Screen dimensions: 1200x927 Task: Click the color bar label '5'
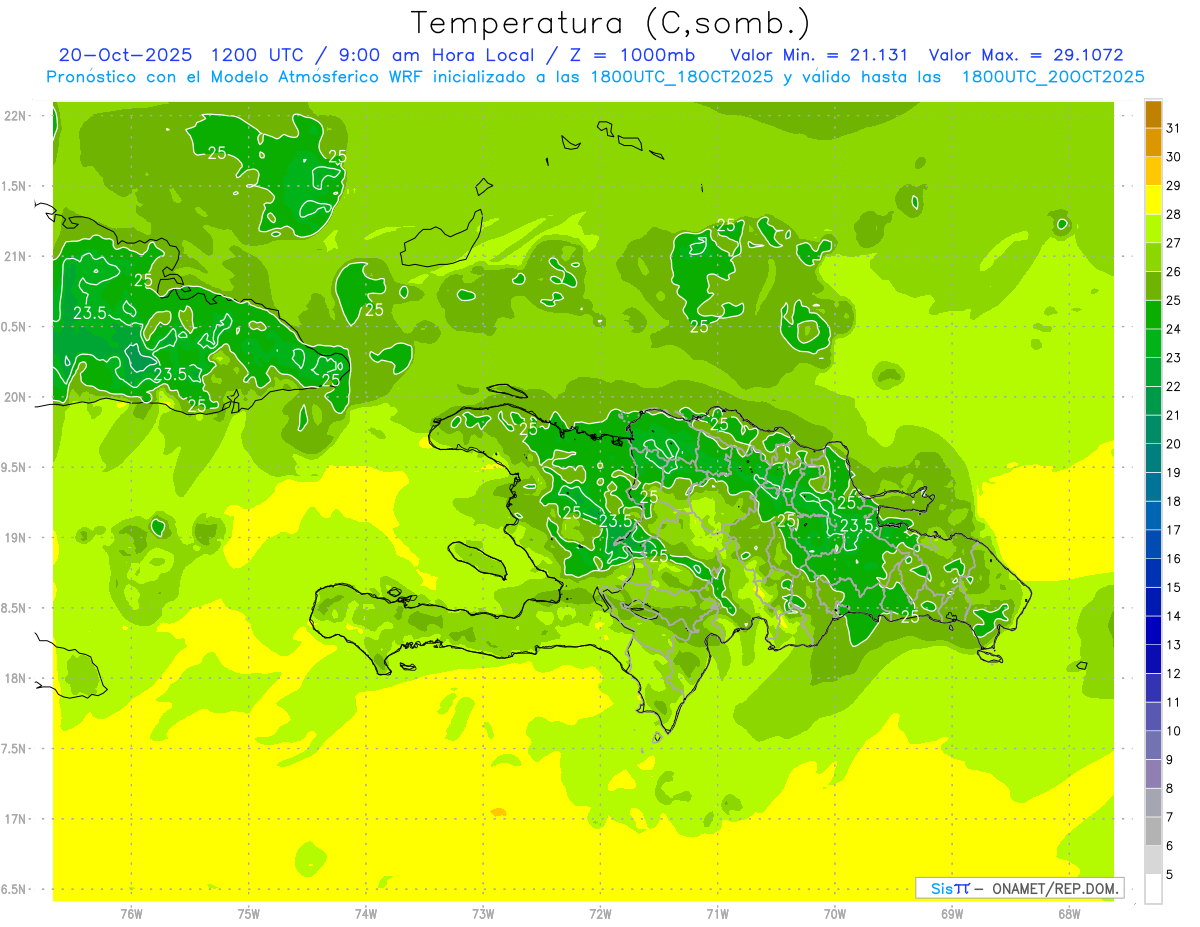coord(1170,874)
